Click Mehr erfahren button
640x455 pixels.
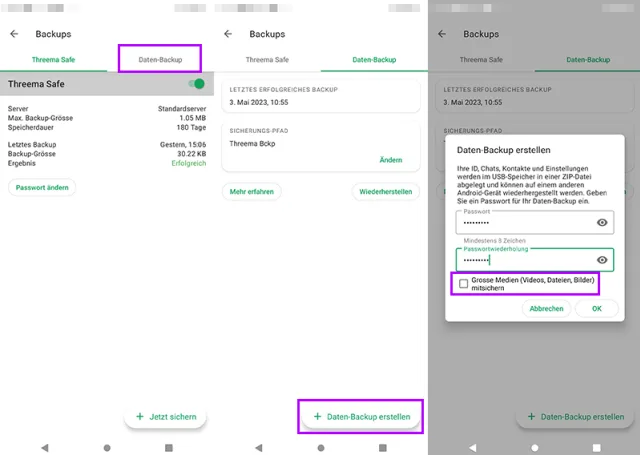coord(251,191)
